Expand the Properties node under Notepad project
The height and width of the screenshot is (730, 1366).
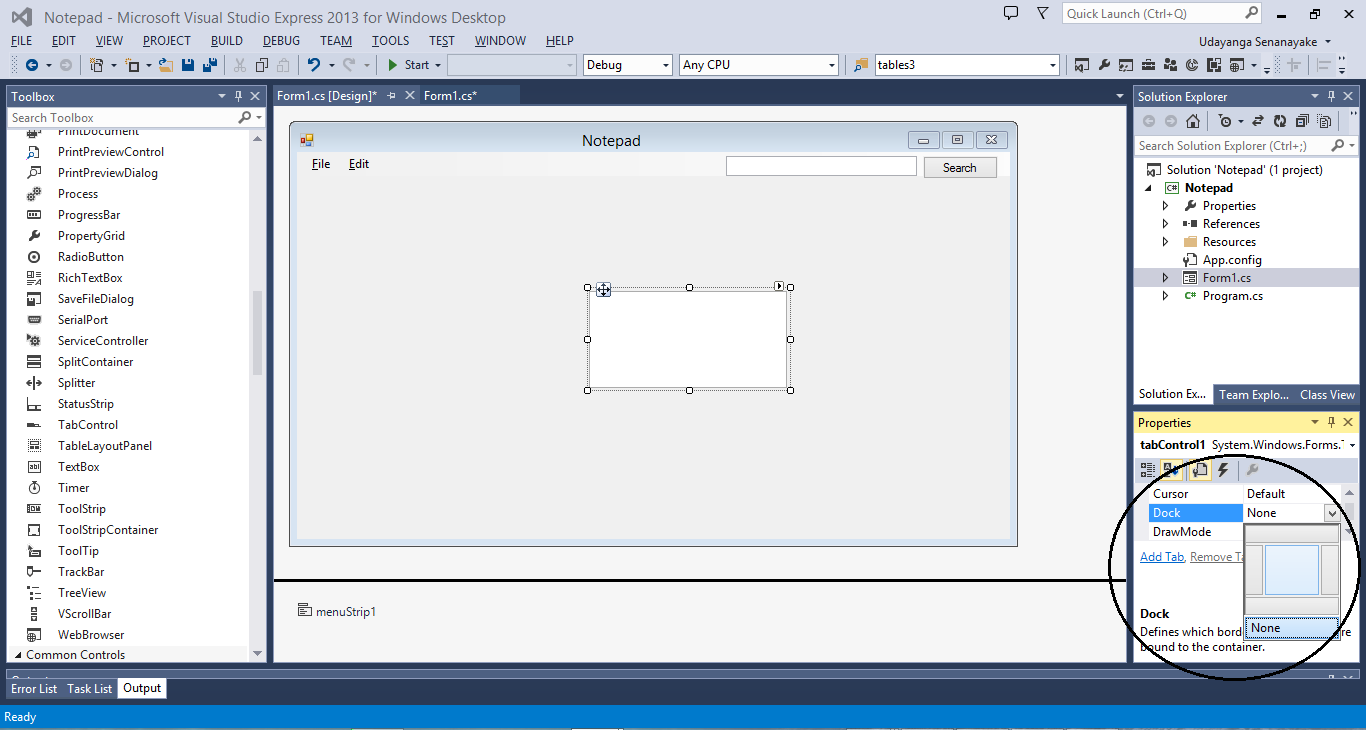1163,205
